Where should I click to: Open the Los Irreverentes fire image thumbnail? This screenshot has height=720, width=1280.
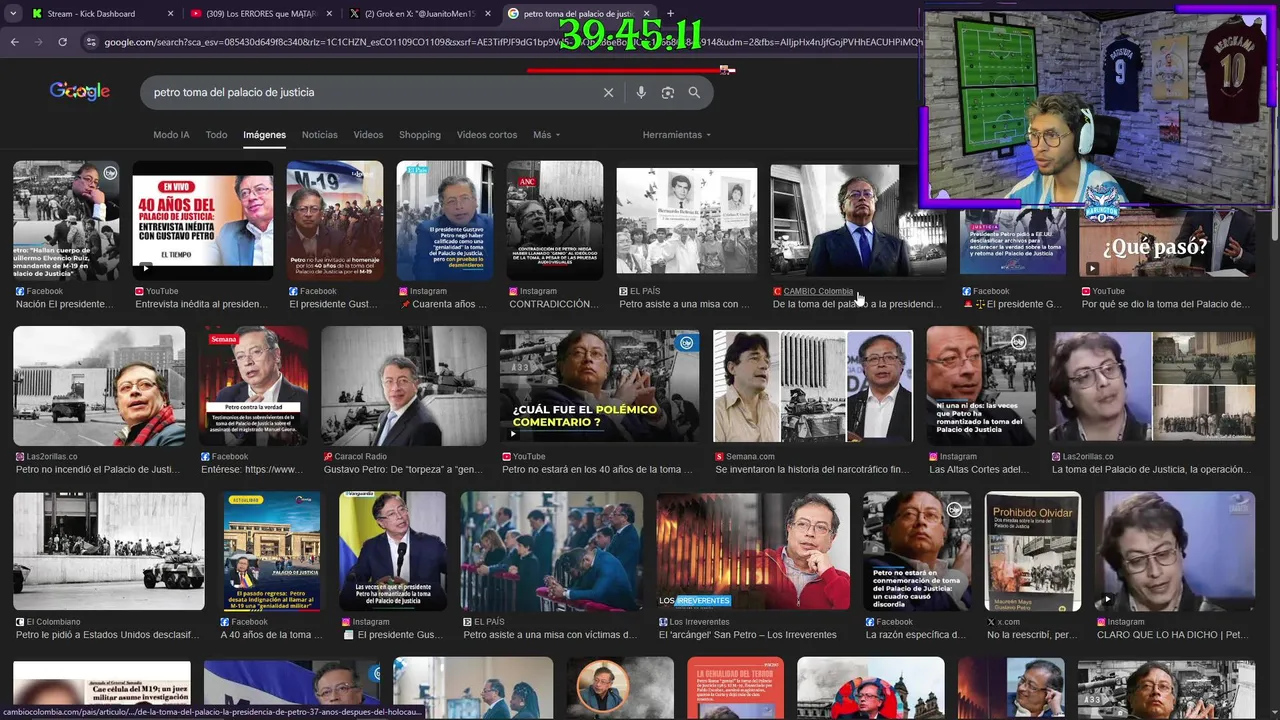click(x=753, y=551)
